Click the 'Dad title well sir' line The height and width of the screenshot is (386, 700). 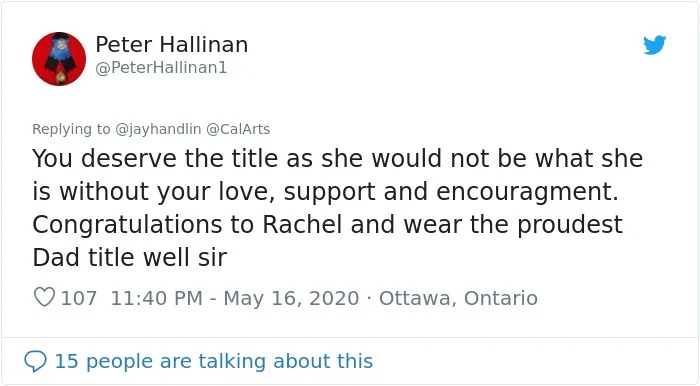coord(129,257)
